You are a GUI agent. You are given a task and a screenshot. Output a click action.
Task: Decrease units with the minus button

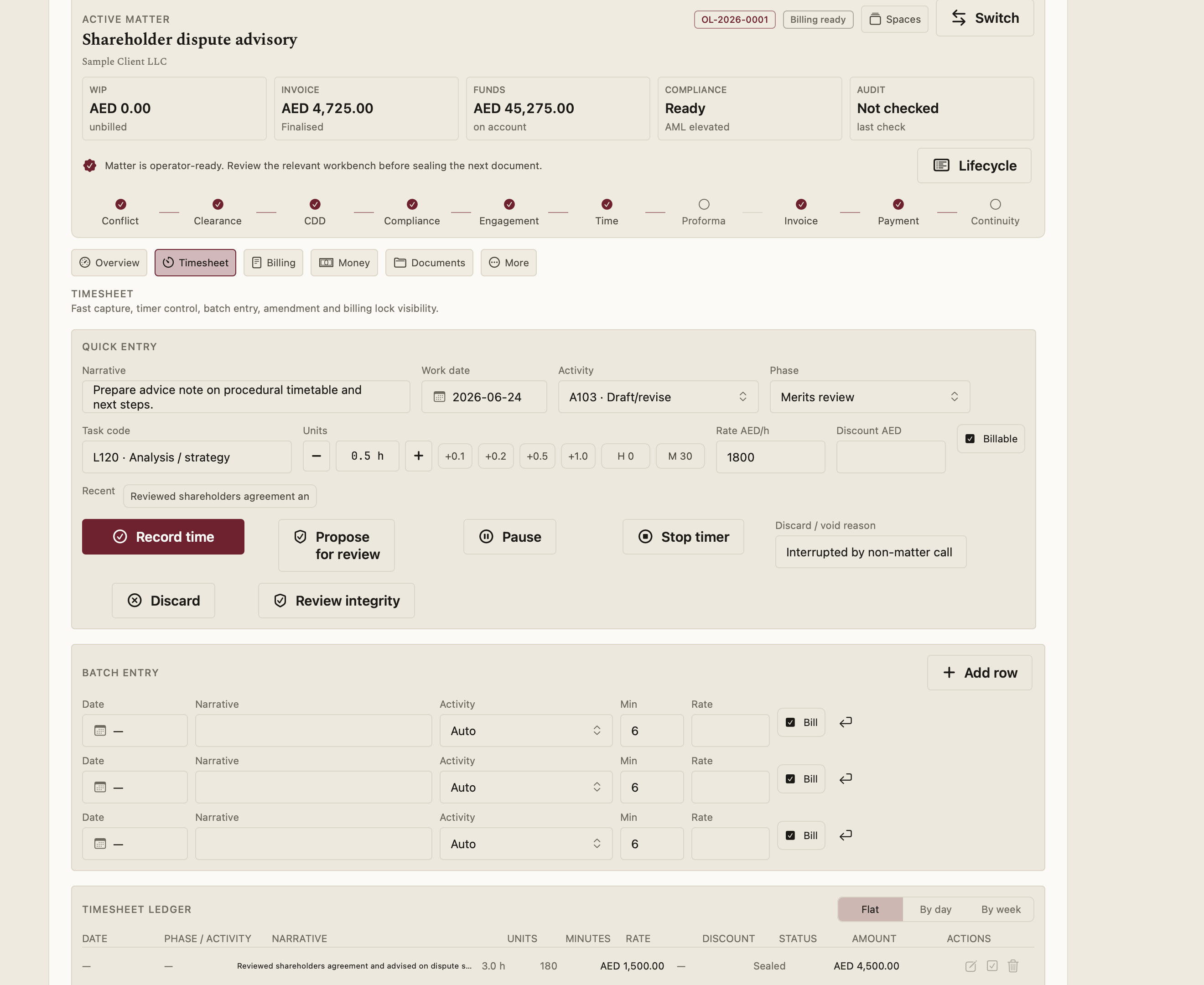(x=317, y=456)
